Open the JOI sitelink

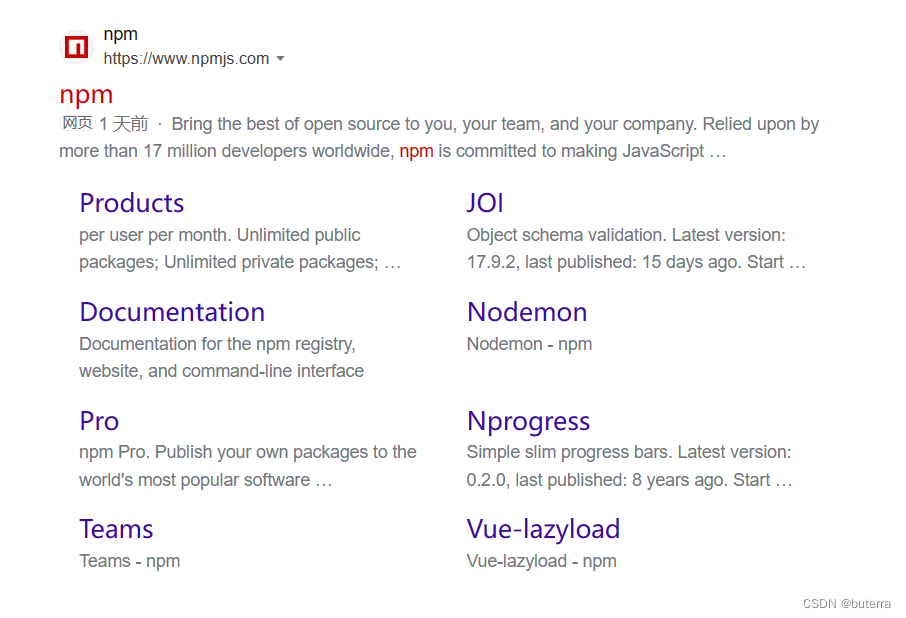(x=485, y=203)
